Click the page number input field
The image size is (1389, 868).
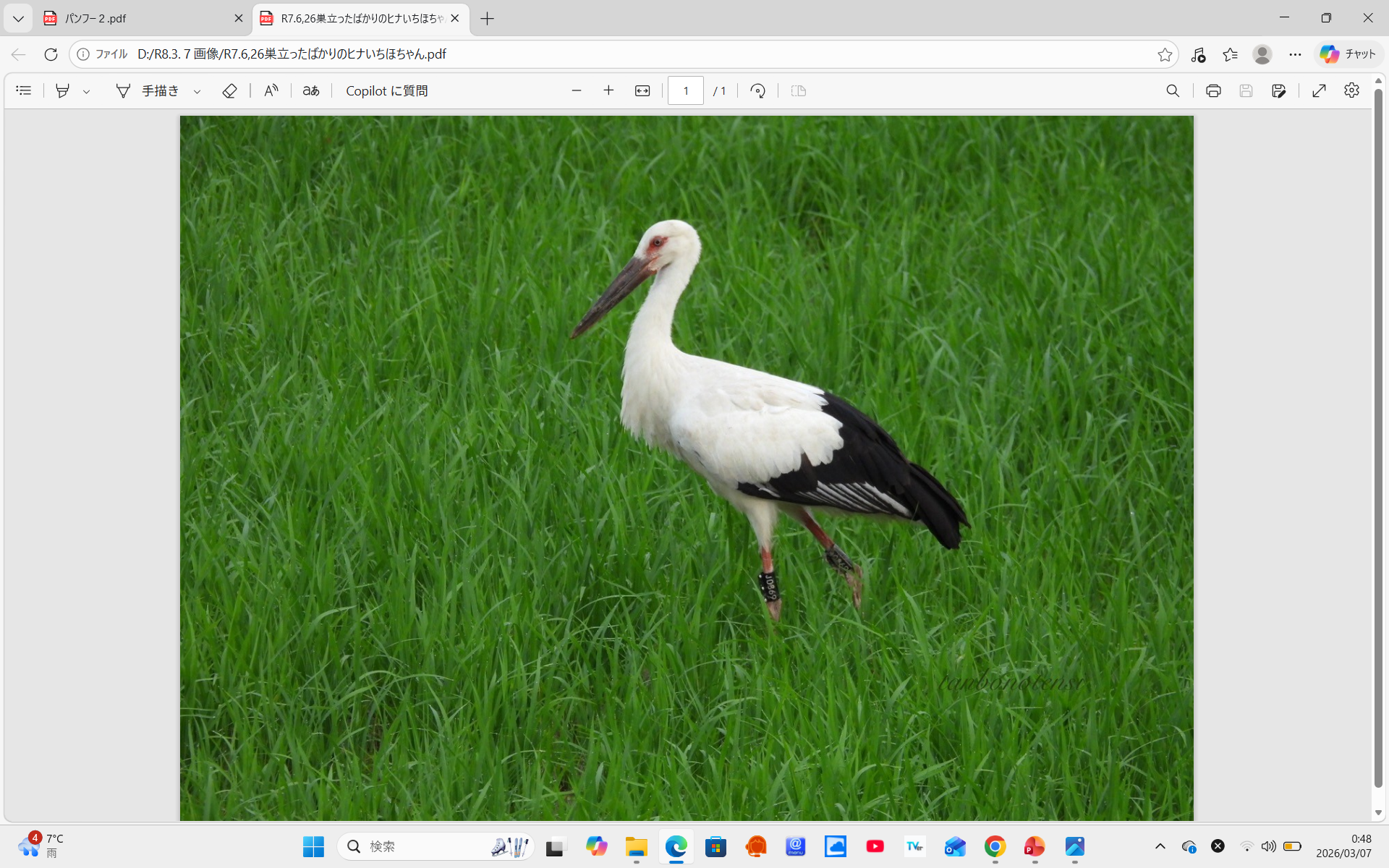tap(686, 90)
